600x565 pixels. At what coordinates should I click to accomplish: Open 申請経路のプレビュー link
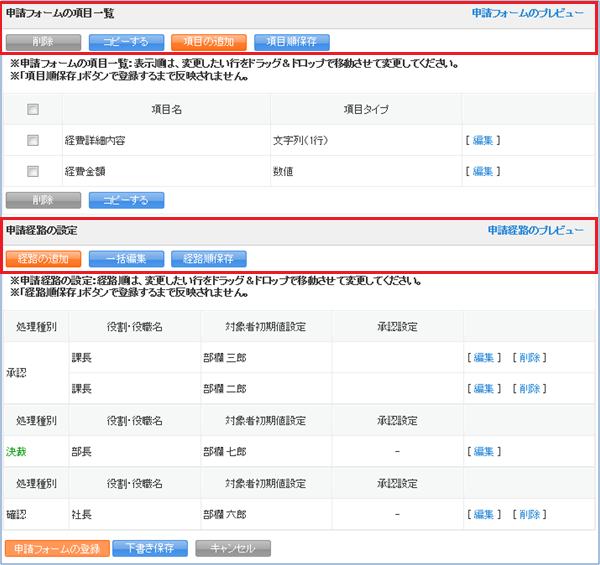pos(535,230)
